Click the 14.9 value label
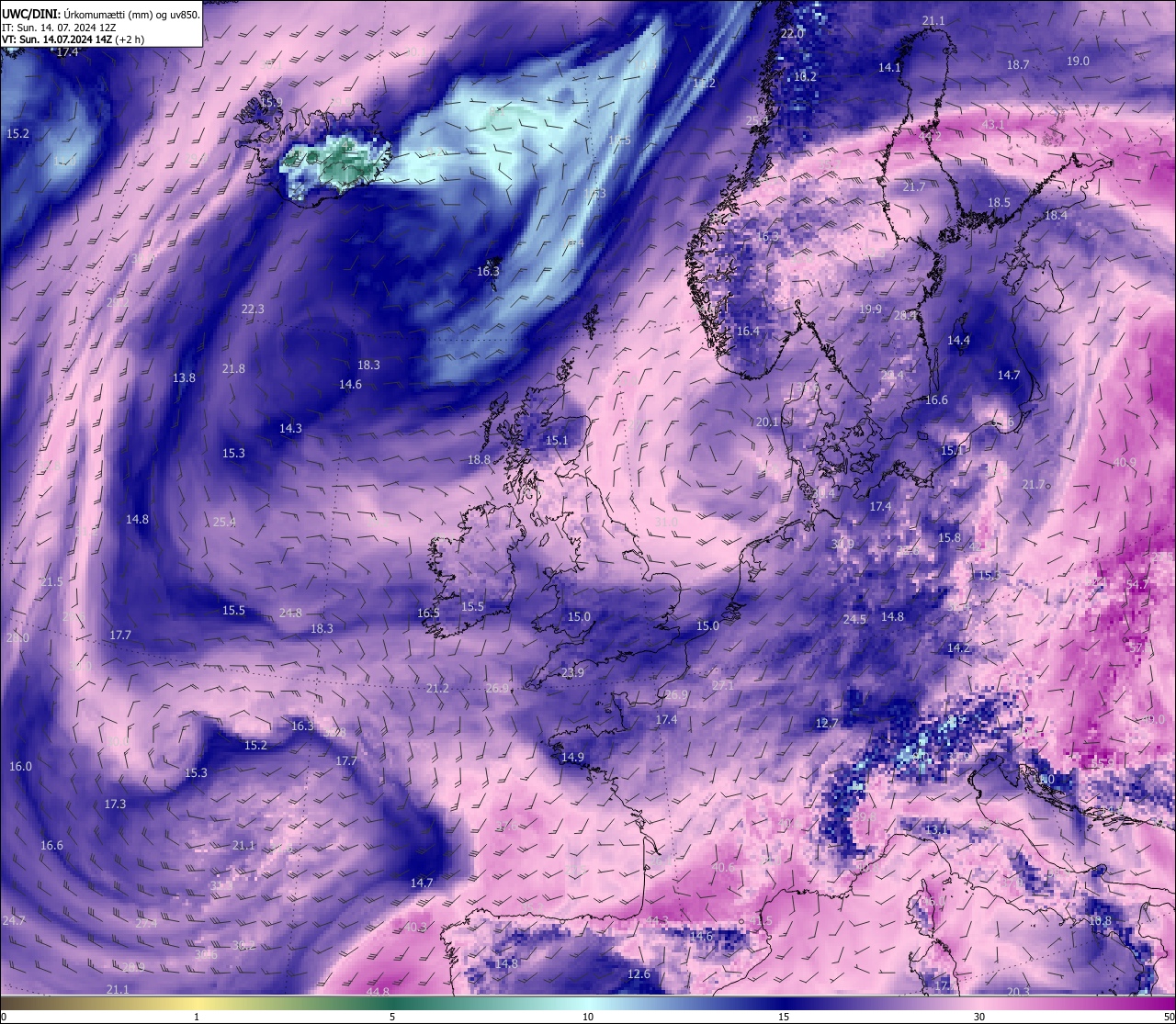Screen dimensions: 1176x1024 pyautogui.click(x=572, y=758)
